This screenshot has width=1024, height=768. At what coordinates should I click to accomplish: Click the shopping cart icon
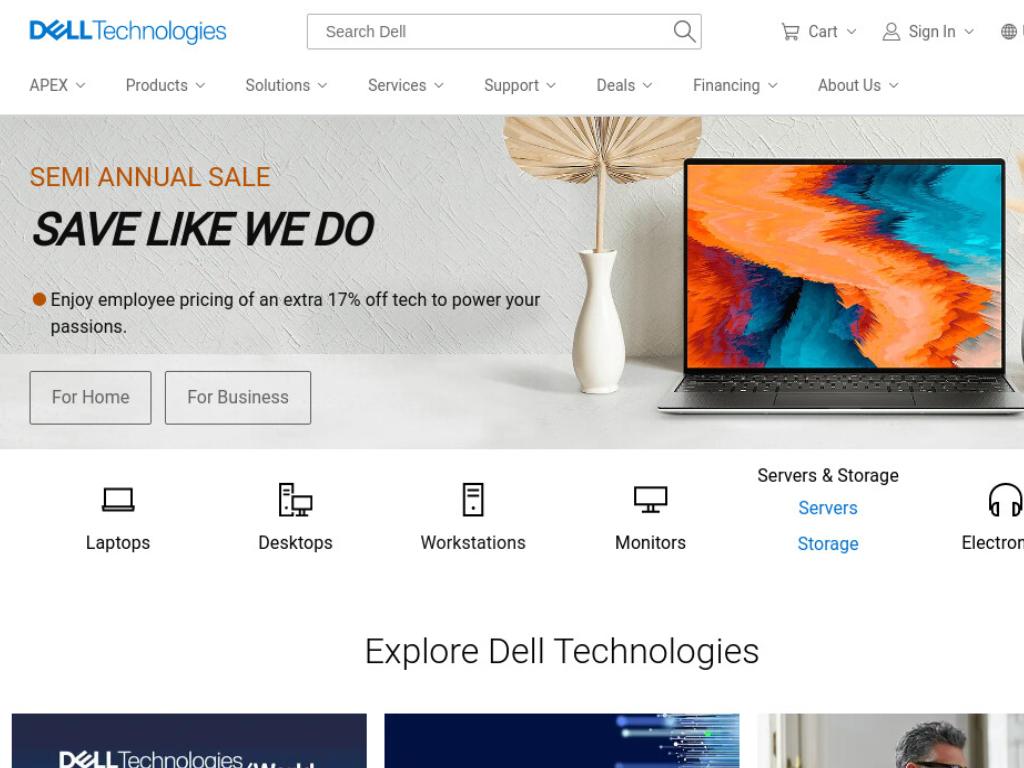[x=790, y=32]
